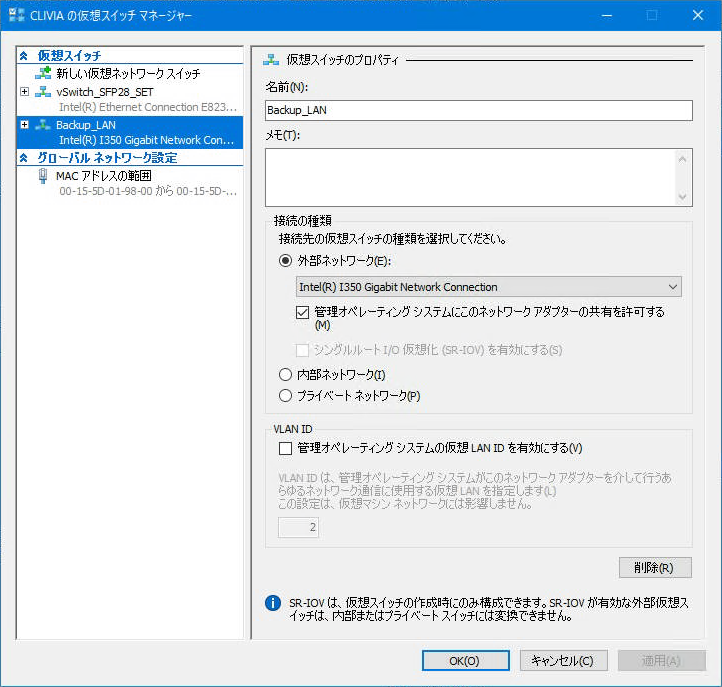This screenshot has height=687, width=722.
Task: Click the new virtual network switch icon
Action: 43,73
